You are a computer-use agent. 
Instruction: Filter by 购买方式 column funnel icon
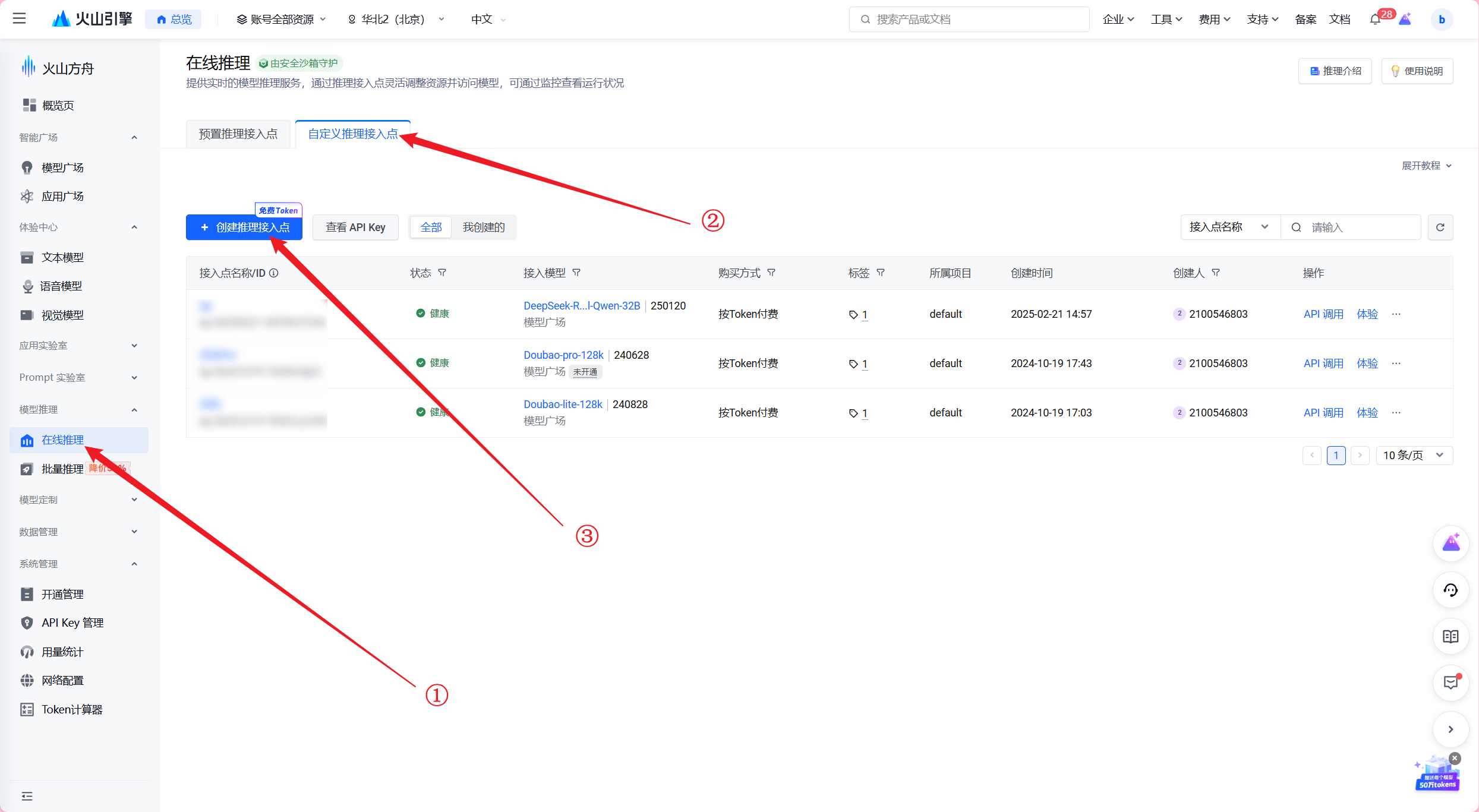click(x=771, y=273)
